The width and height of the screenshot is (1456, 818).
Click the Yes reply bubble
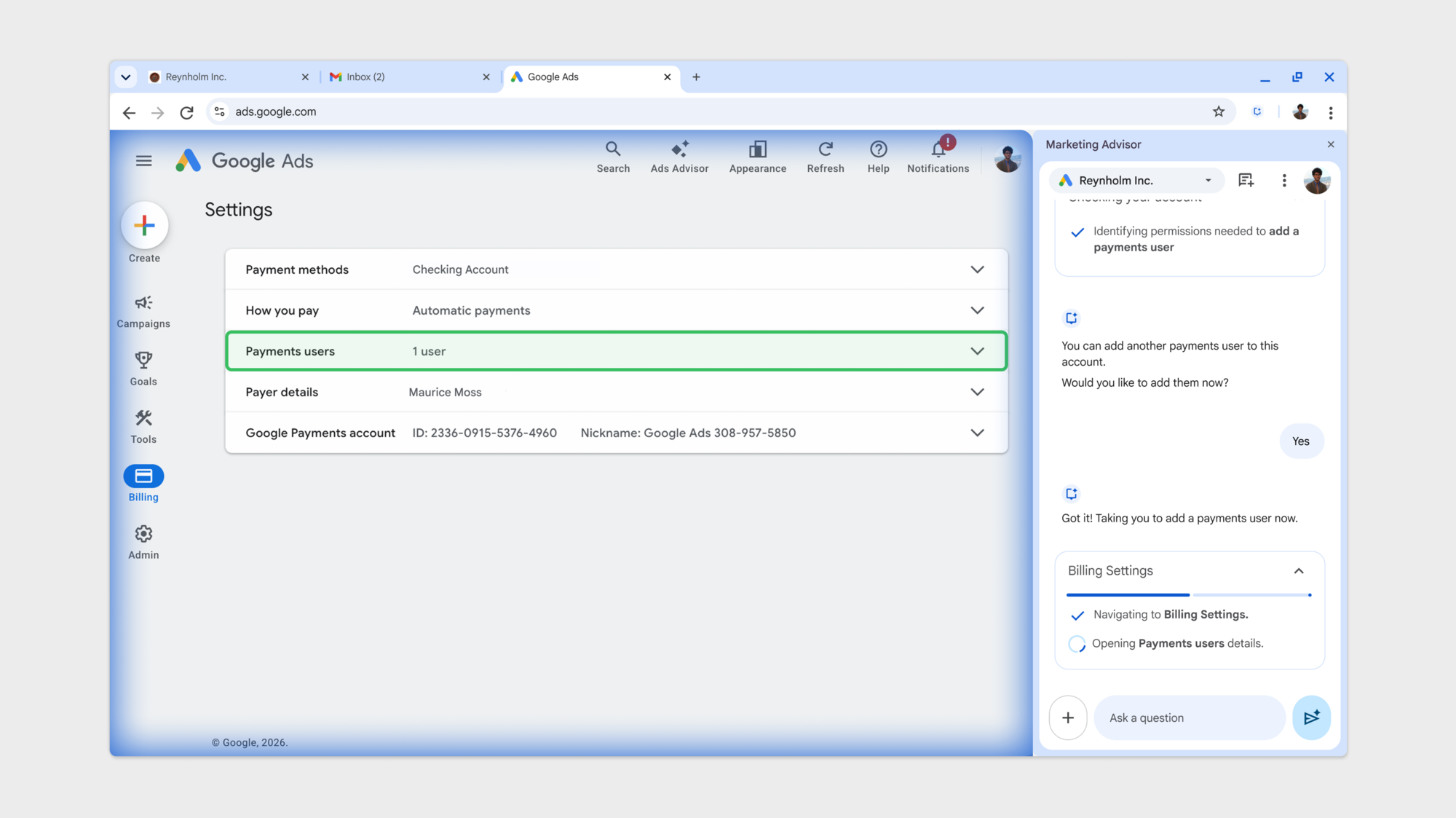click(x=1301, y=441)
